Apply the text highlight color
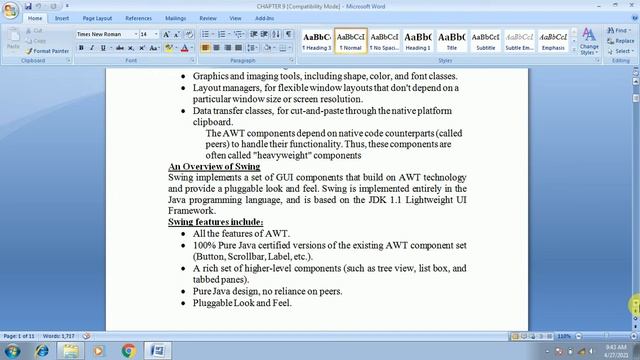 point(168,48)
